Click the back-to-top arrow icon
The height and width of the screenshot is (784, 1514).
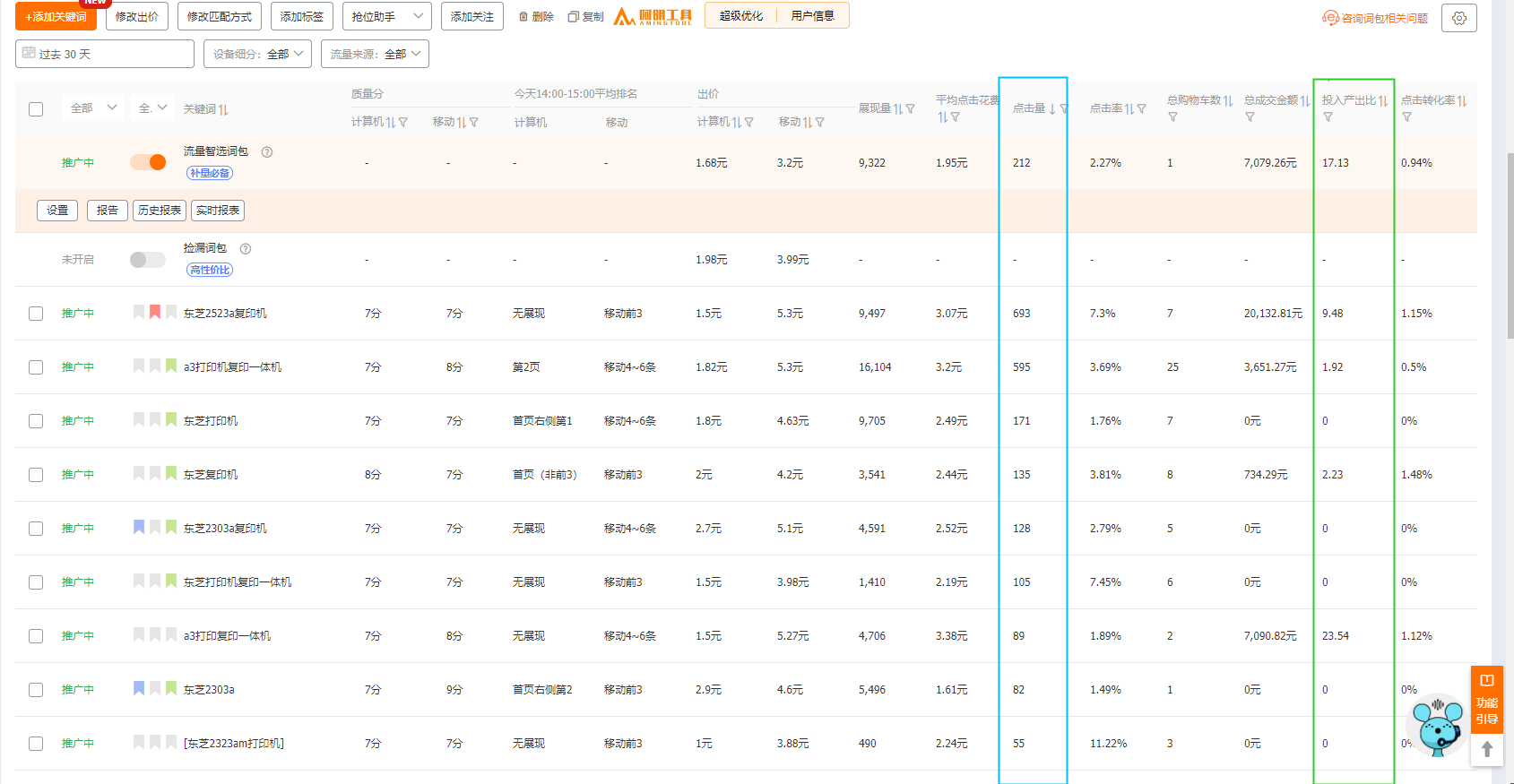1486,749
